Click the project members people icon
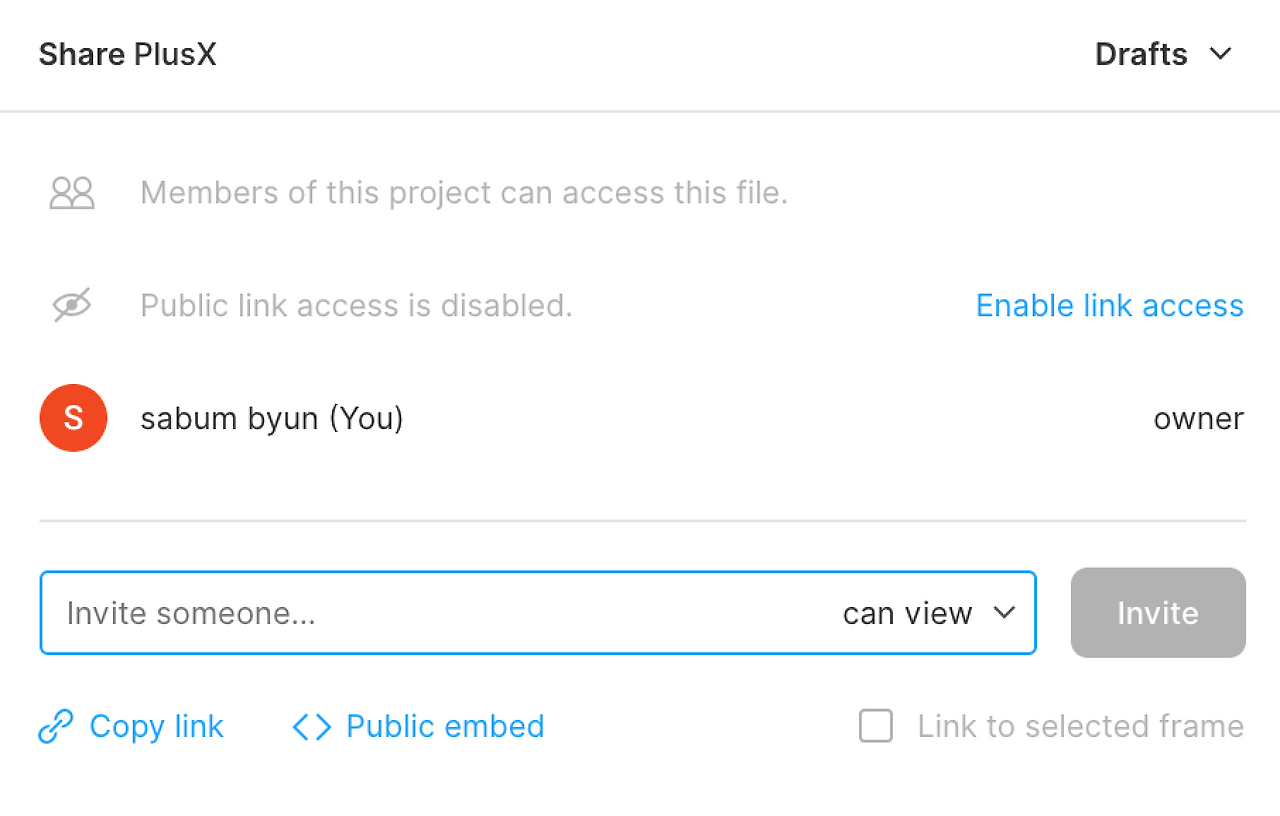The height and width of the screenshot is (816, 1280). 72,193
